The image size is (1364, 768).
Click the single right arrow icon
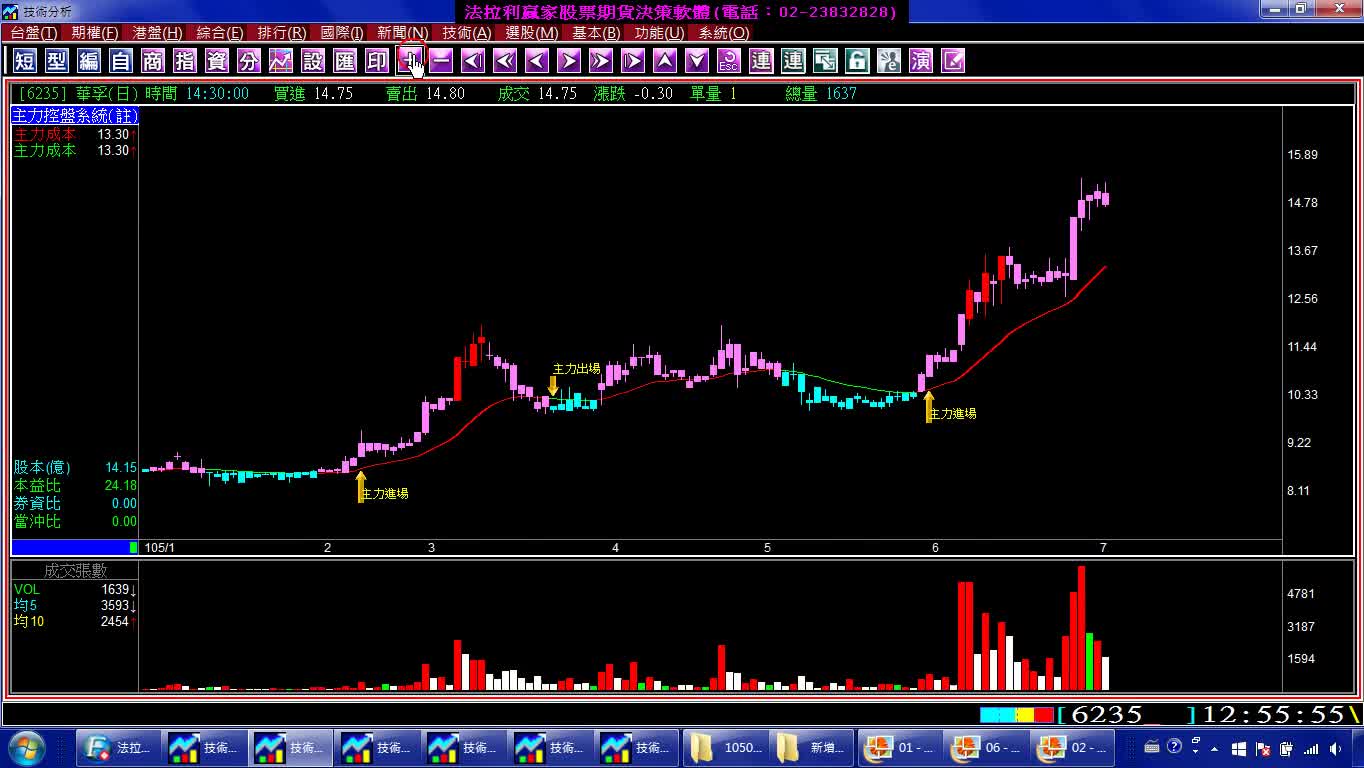coord(569,61)
